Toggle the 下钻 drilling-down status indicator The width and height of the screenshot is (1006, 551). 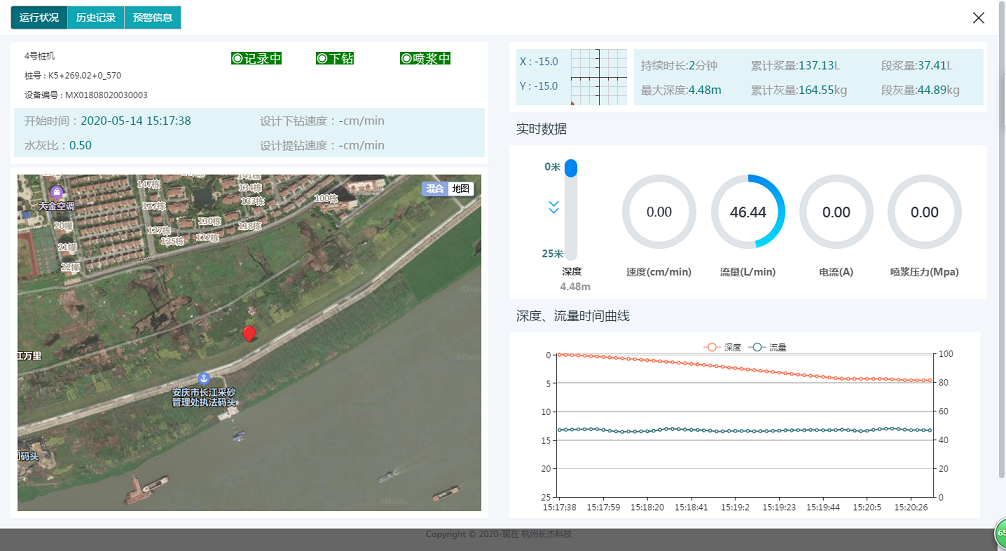tap(335, 59)
